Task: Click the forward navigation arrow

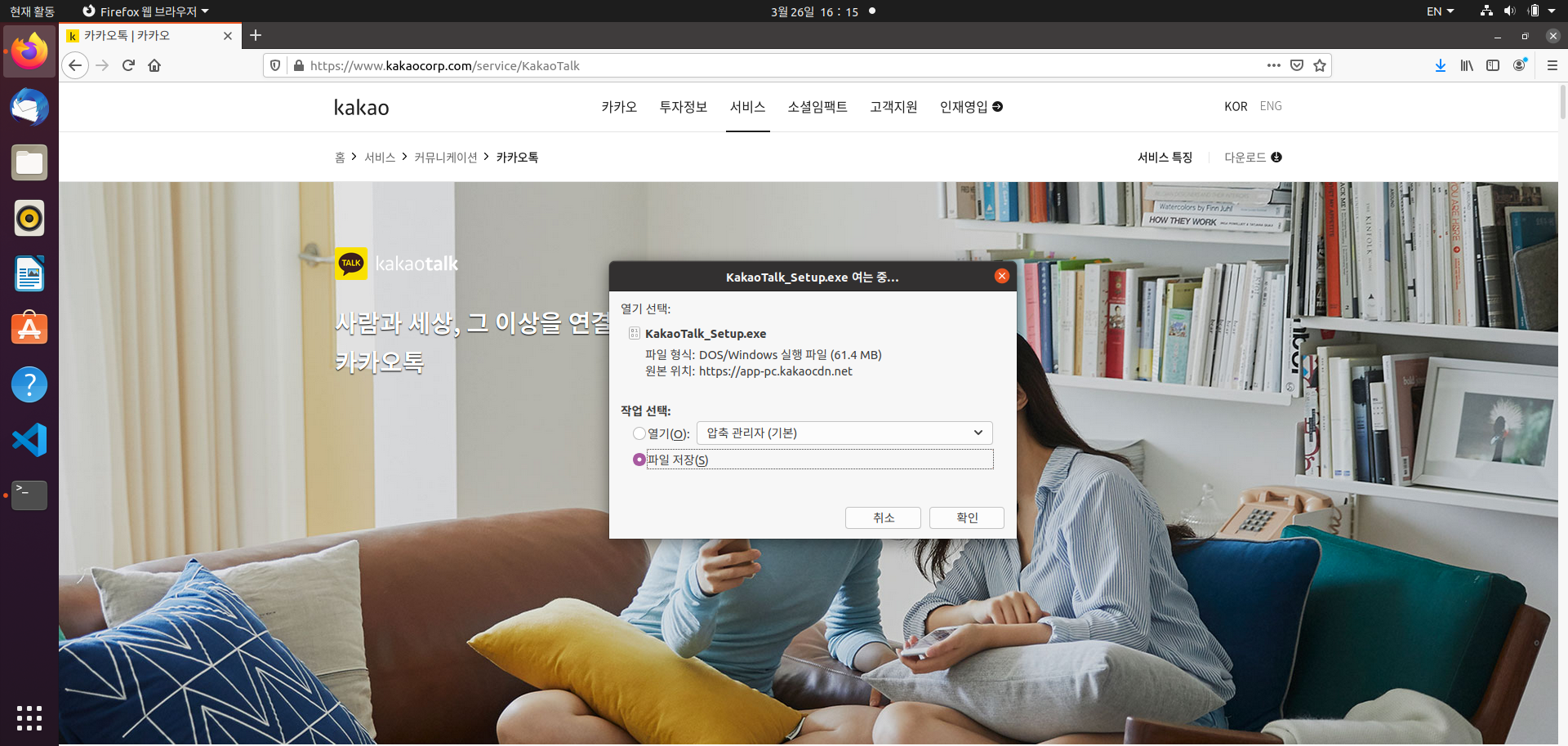Action: click(x=102, y=65)
